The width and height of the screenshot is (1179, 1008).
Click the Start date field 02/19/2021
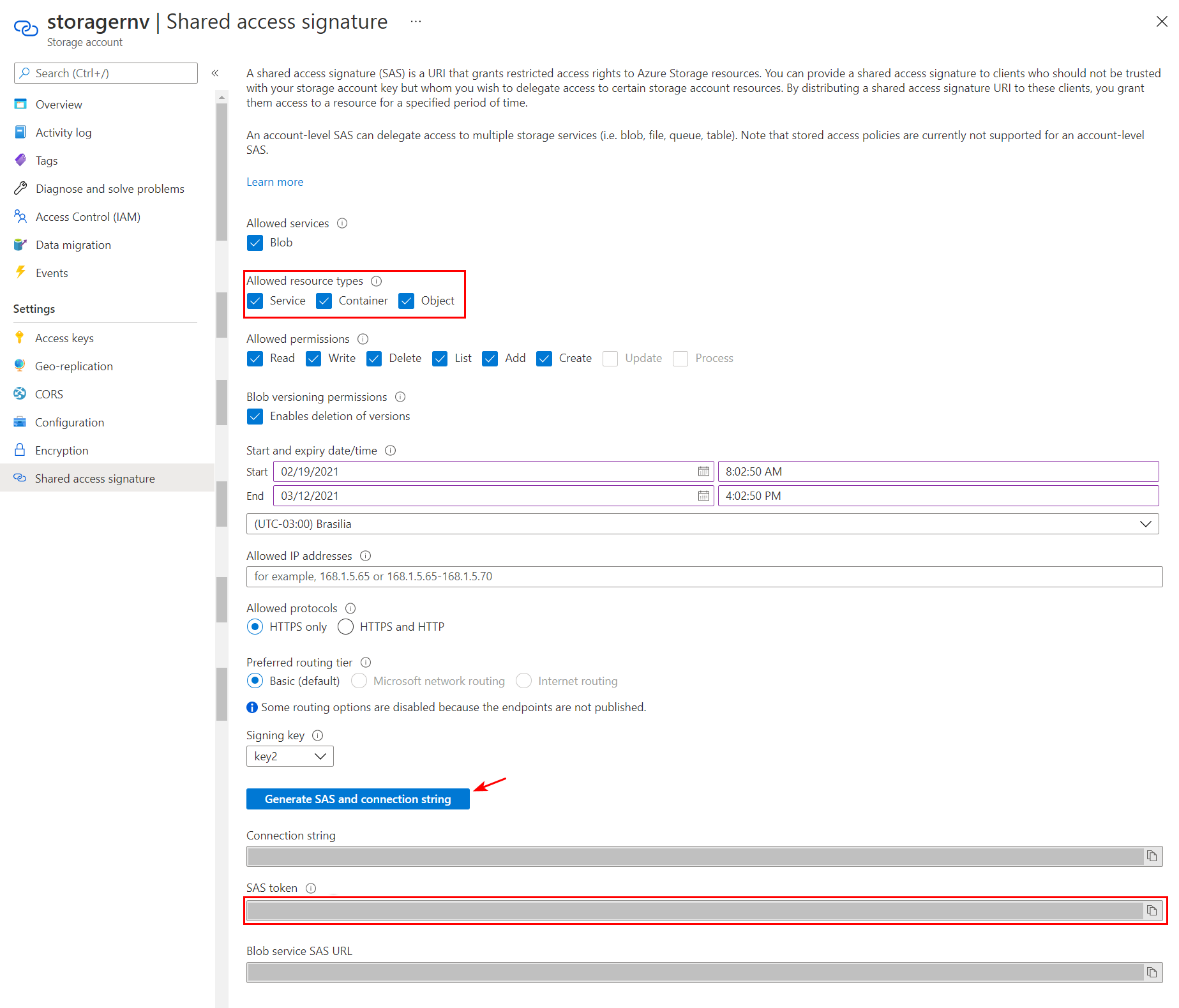click(x=493, y=472)
